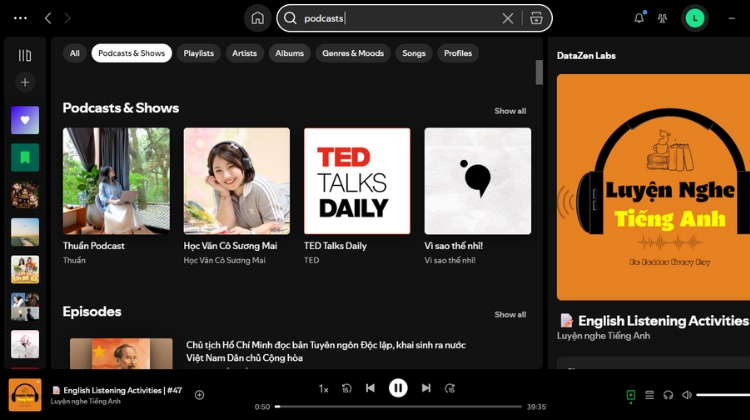750x420 pixels.
Task: Pause the playing episode
Action: tap(398, 388)
